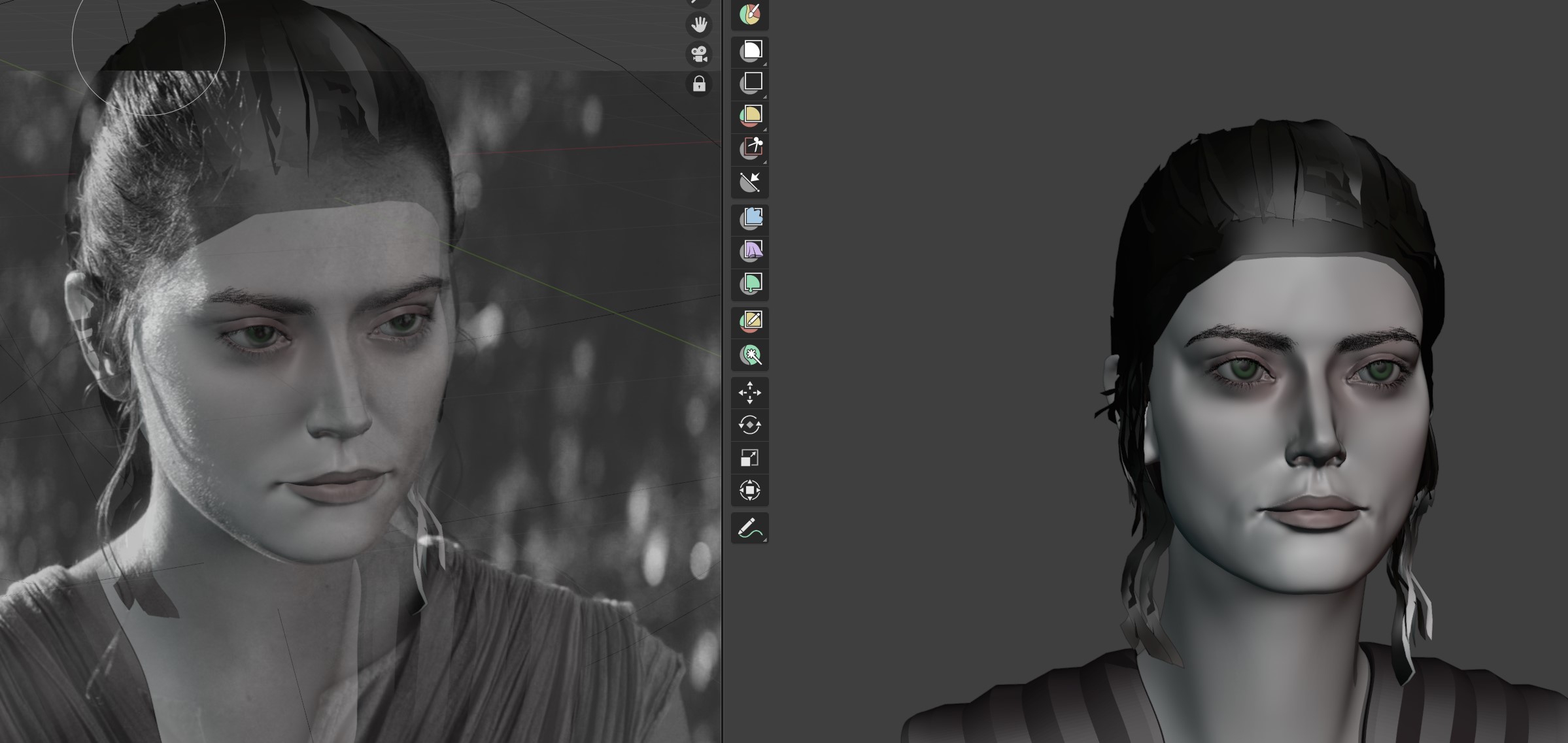The height and width of the screenshot is (743, 1568).
Task: Activate the Edit Face Set tool
Action: 750,321
